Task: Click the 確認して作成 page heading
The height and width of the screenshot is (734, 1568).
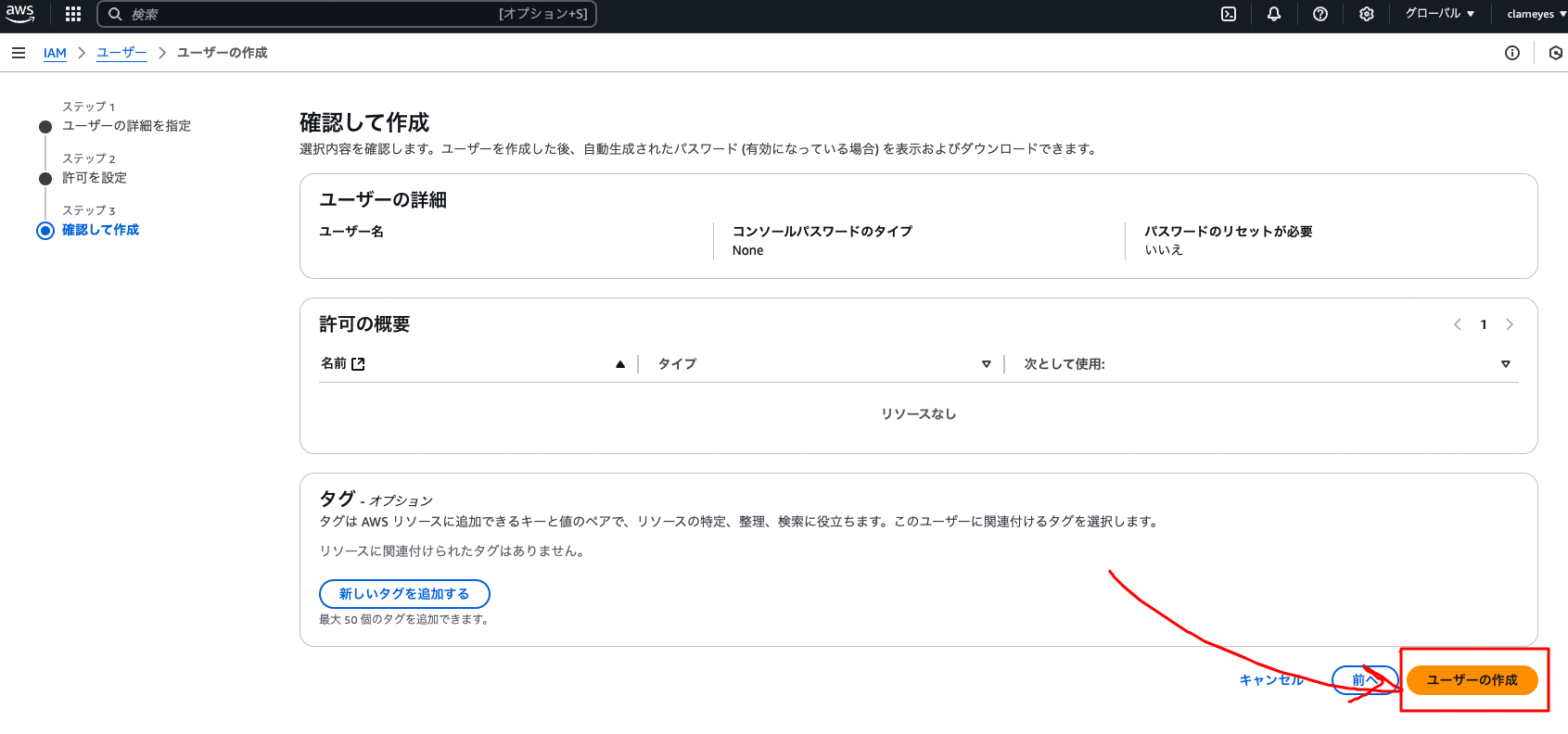Action: [364, 122]
